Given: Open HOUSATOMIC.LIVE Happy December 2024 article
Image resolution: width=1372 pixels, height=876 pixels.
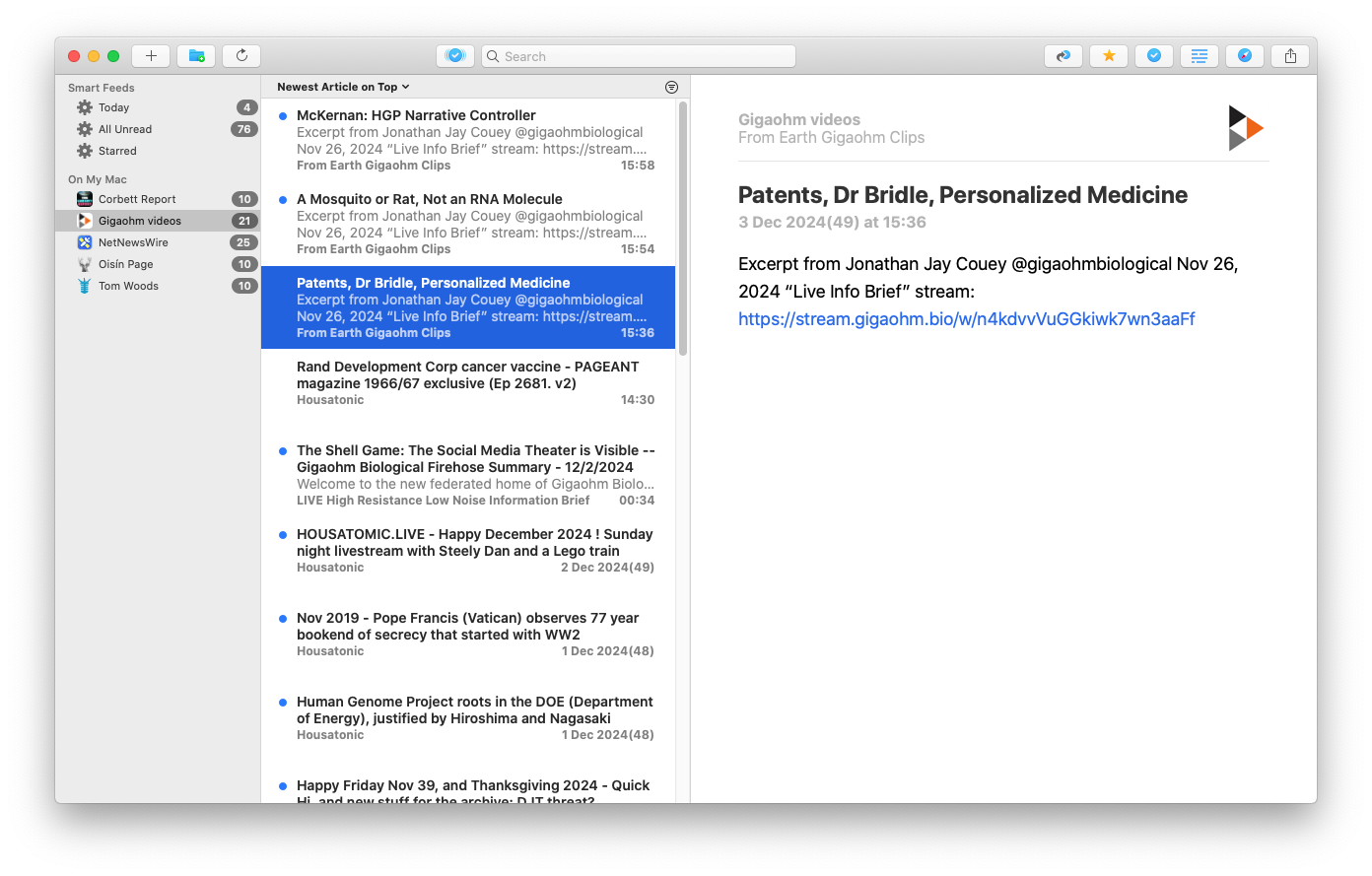Looking at the screenshot, I should pos(468,559).
